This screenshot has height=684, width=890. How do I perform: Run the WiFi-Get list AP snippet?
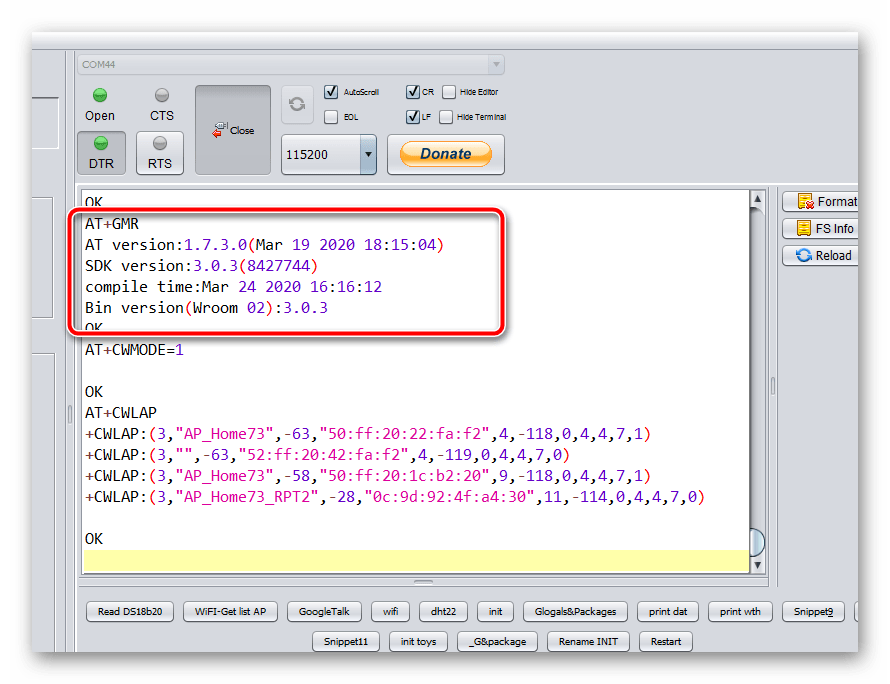click(x=231, y=611)
